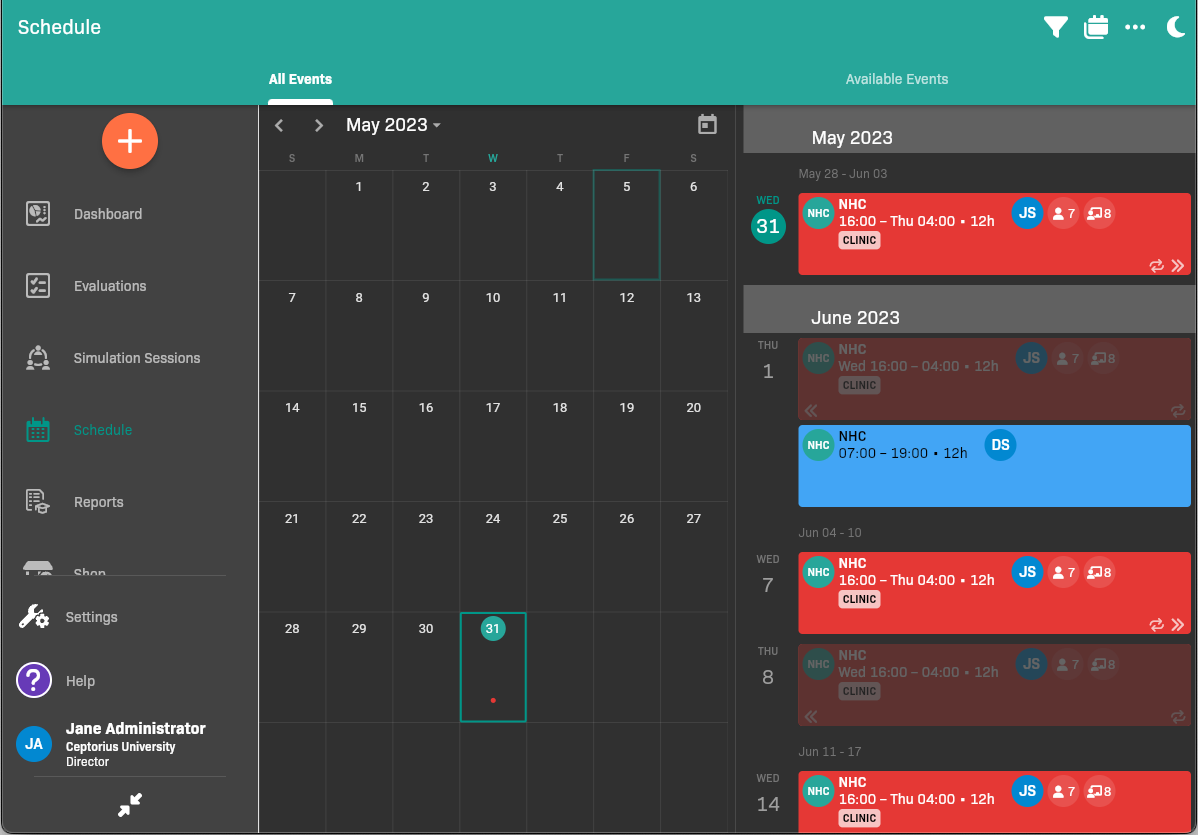Click the Help question mark icon

coord(34,681)
